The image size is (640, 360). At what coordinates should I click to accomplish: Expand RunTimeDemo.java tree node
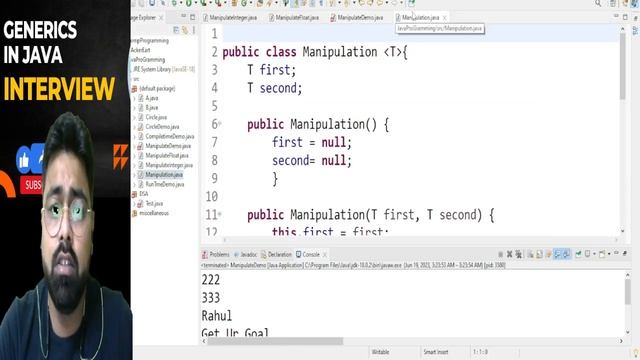point(134,184)
